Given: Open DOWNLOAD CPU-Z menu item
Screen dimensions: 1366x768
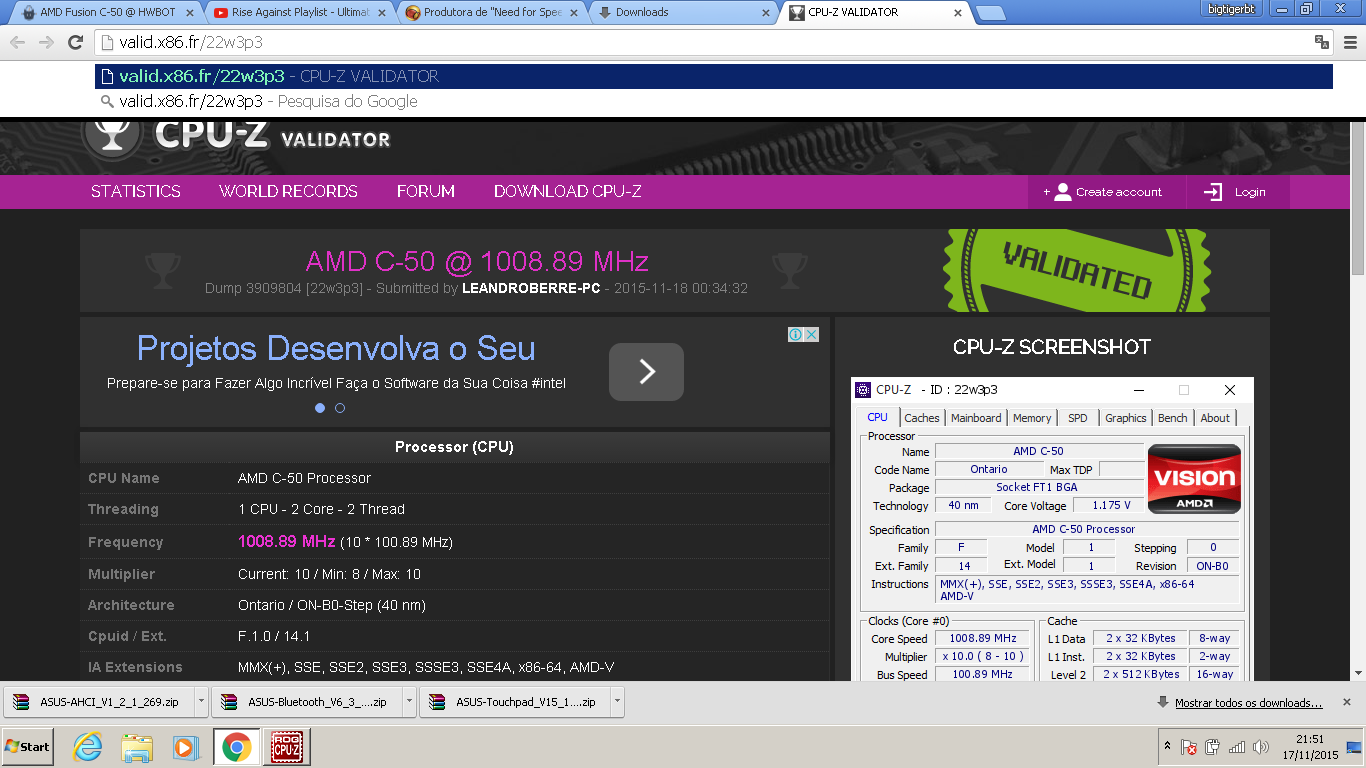Looking at the screenshot, I should (x=568, y=191).
